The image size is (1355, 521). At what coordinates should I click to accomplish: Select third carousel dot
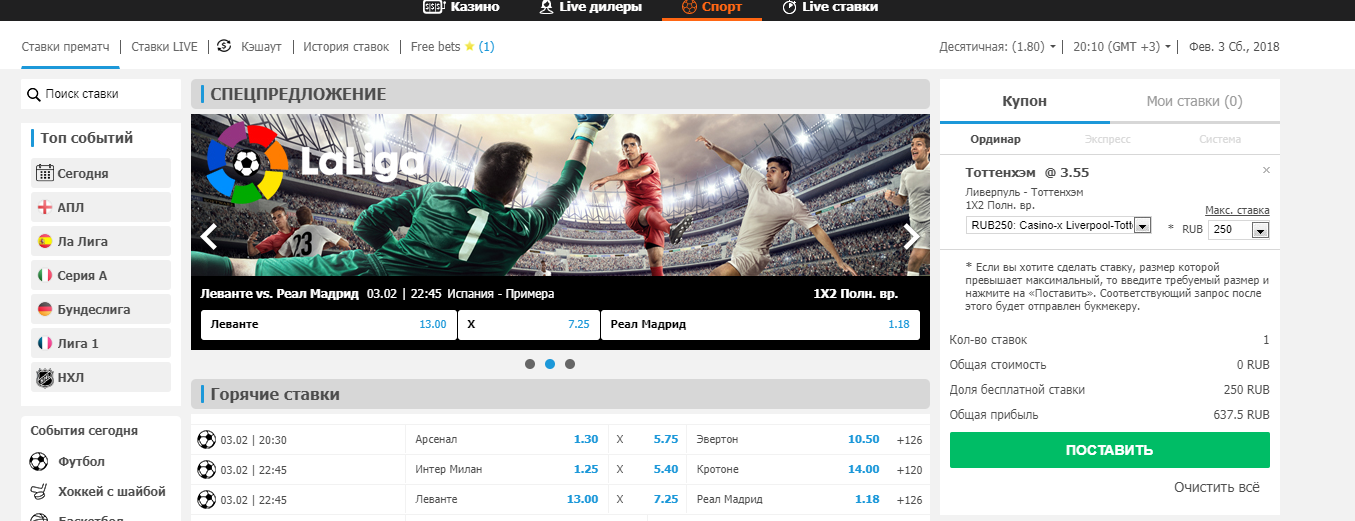570,364
